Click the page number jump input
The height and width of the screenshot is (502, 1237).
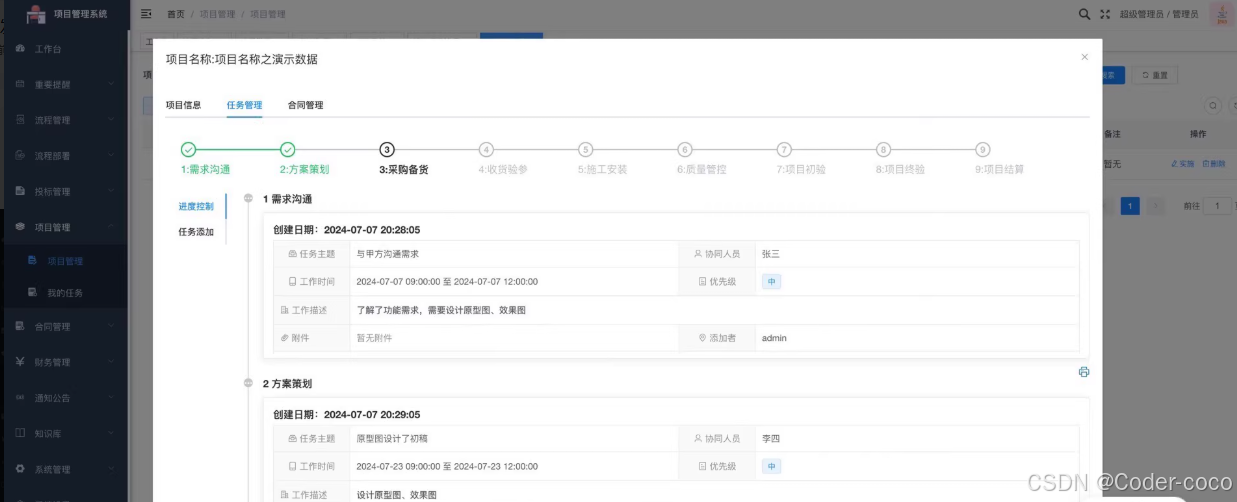click(x=1219, y=206)
